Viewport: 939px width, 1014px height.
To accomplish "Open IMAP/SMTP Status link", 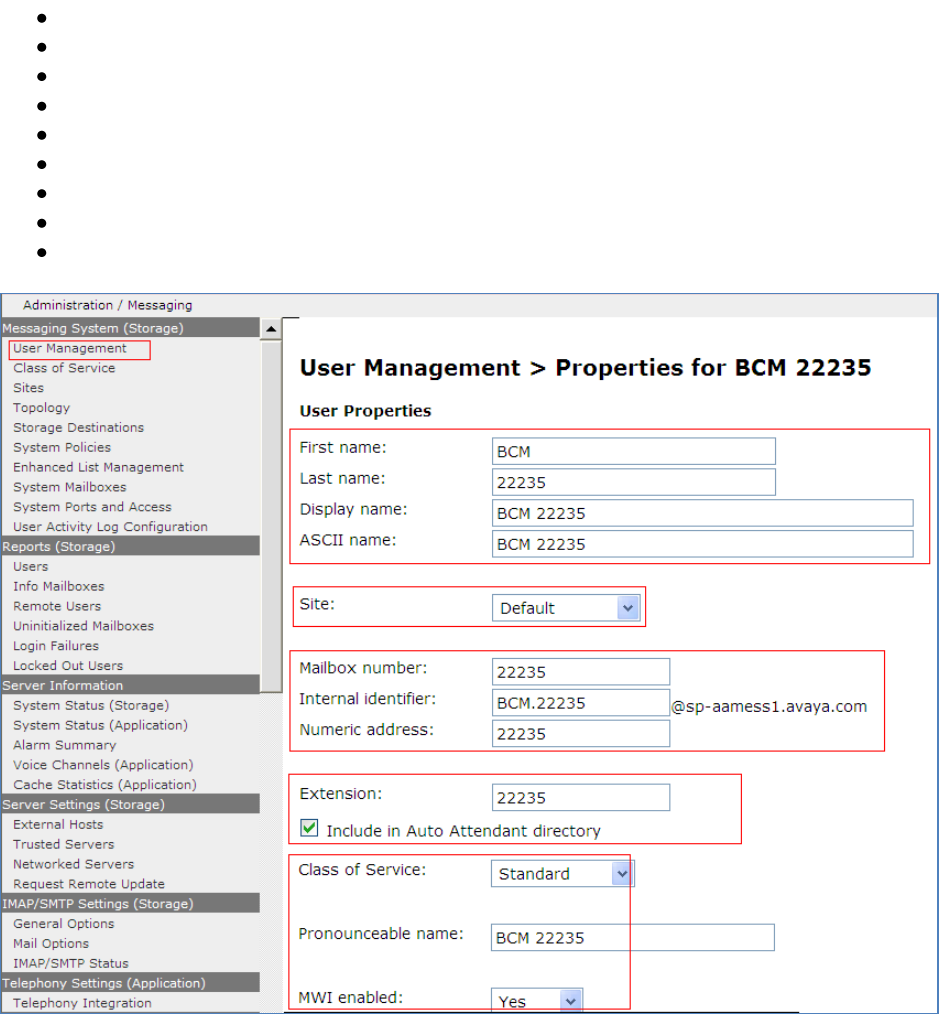I will (71, 964).
